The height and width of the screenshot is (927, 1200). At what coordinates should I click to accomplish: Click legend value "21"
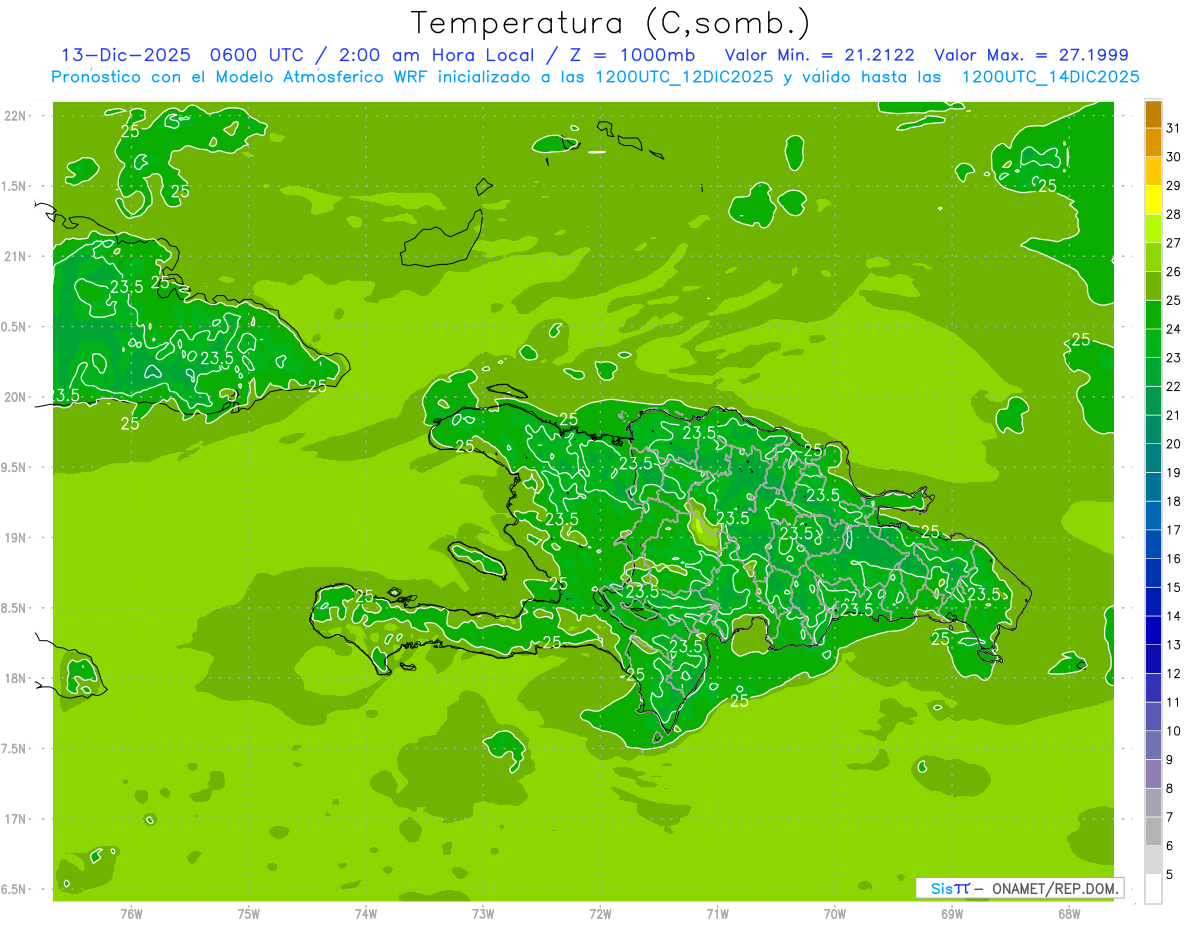pos(1173,415)
